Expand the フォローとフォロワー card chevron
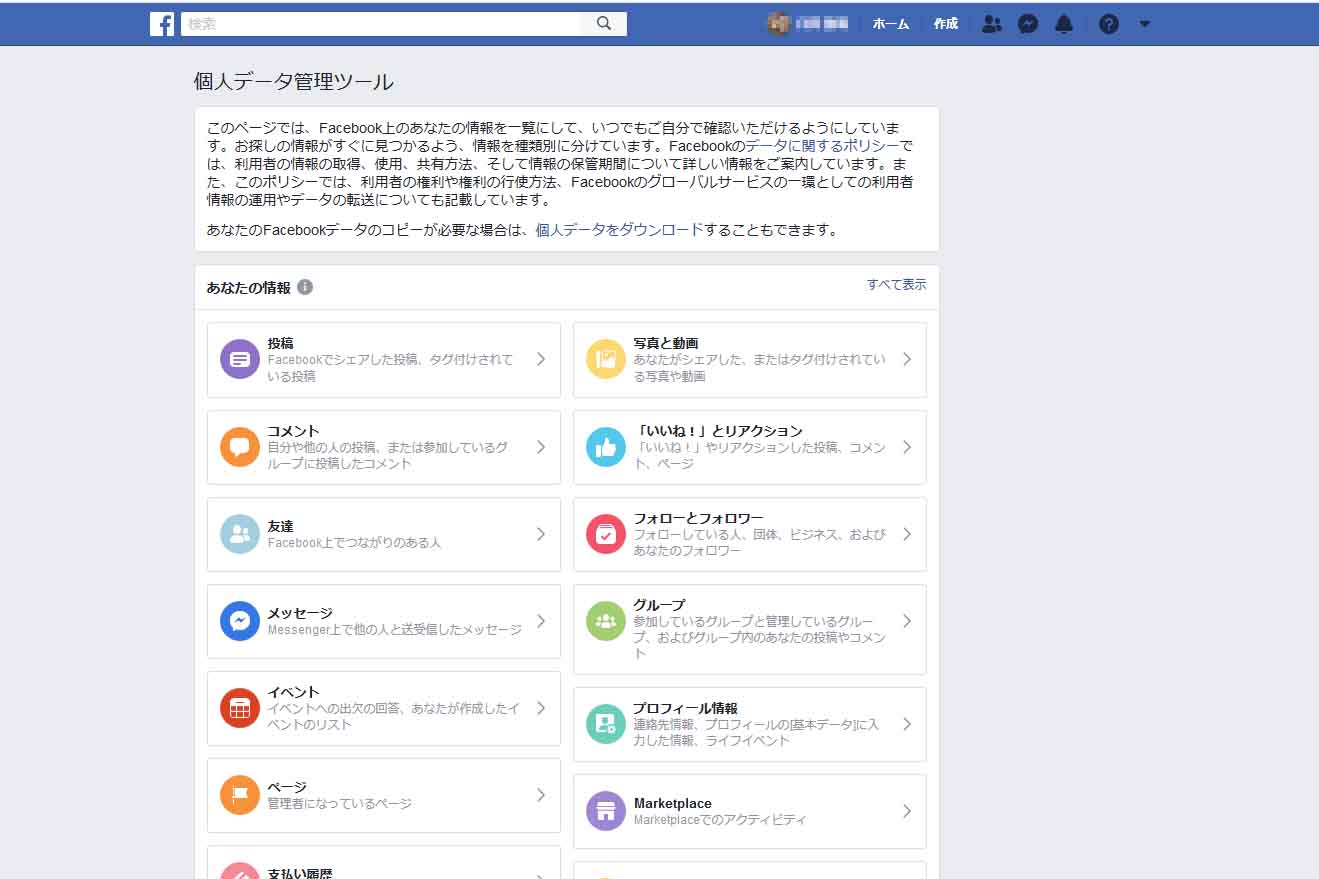The width and height of the screenshot is (1319, 879). (x=906, y=534)
